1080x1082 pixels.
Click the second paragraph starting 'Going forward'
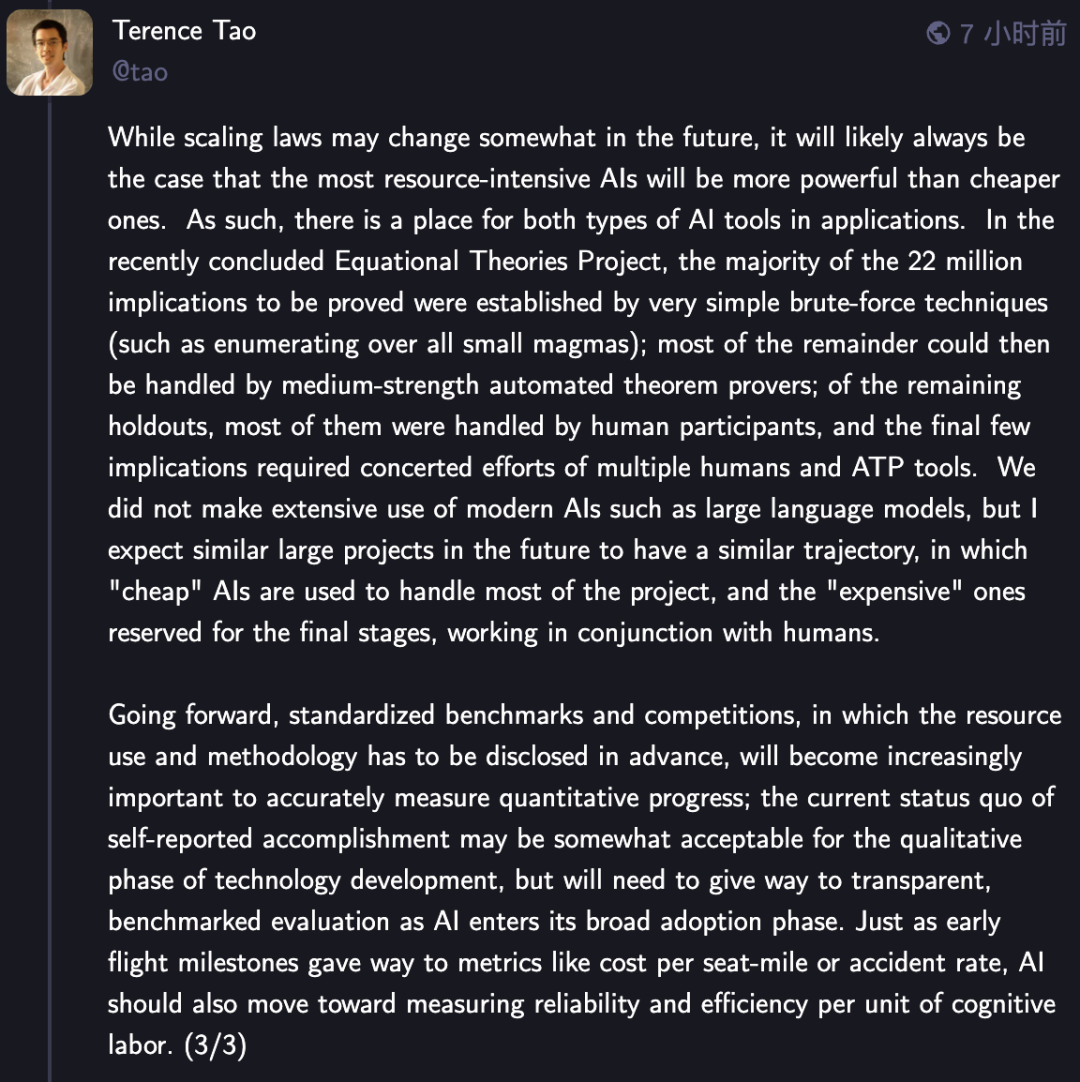(x=580, y=880)
